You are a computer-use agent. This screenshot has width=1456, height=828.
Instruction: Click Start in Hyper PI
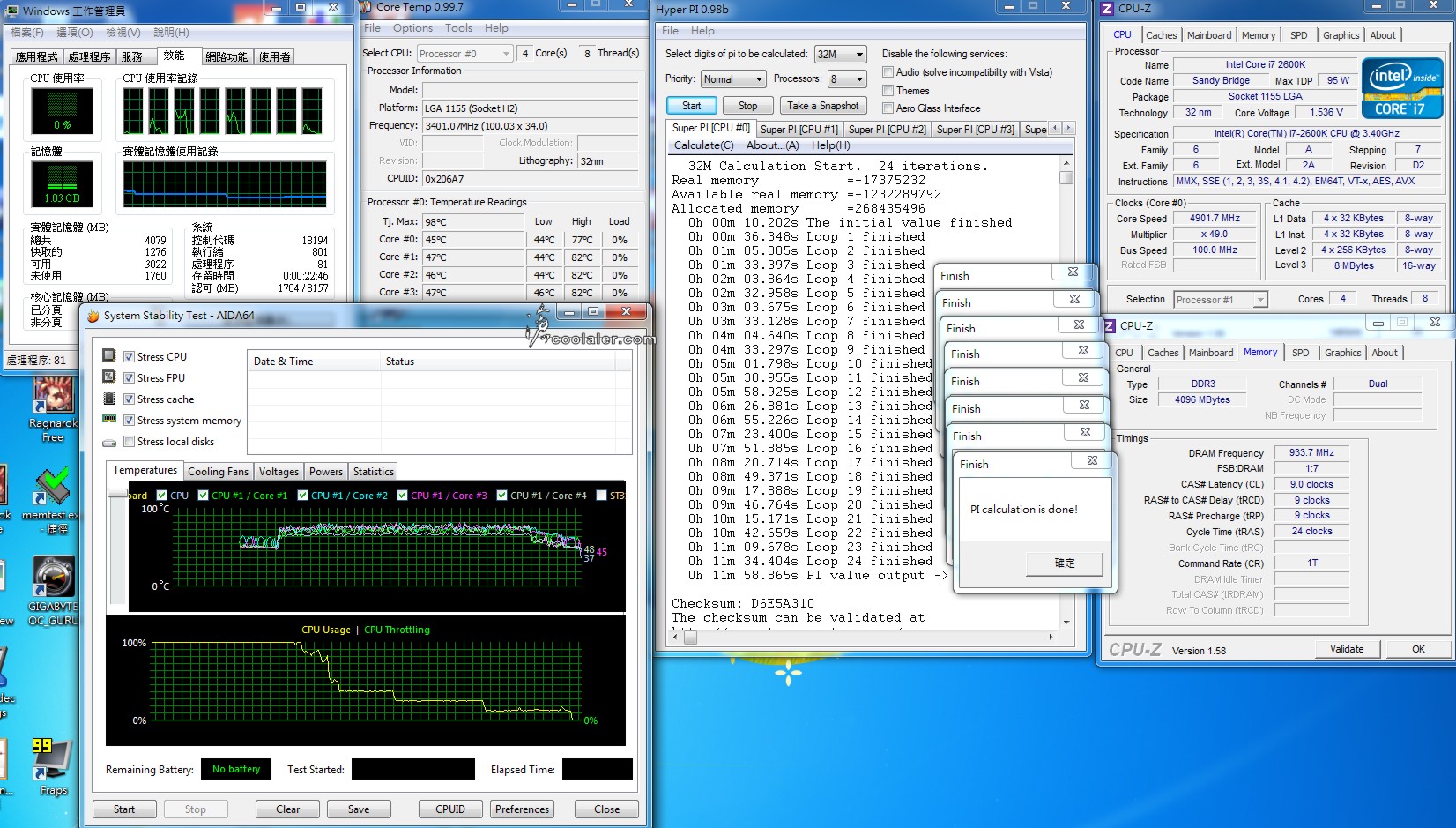(x=691, y=106)
